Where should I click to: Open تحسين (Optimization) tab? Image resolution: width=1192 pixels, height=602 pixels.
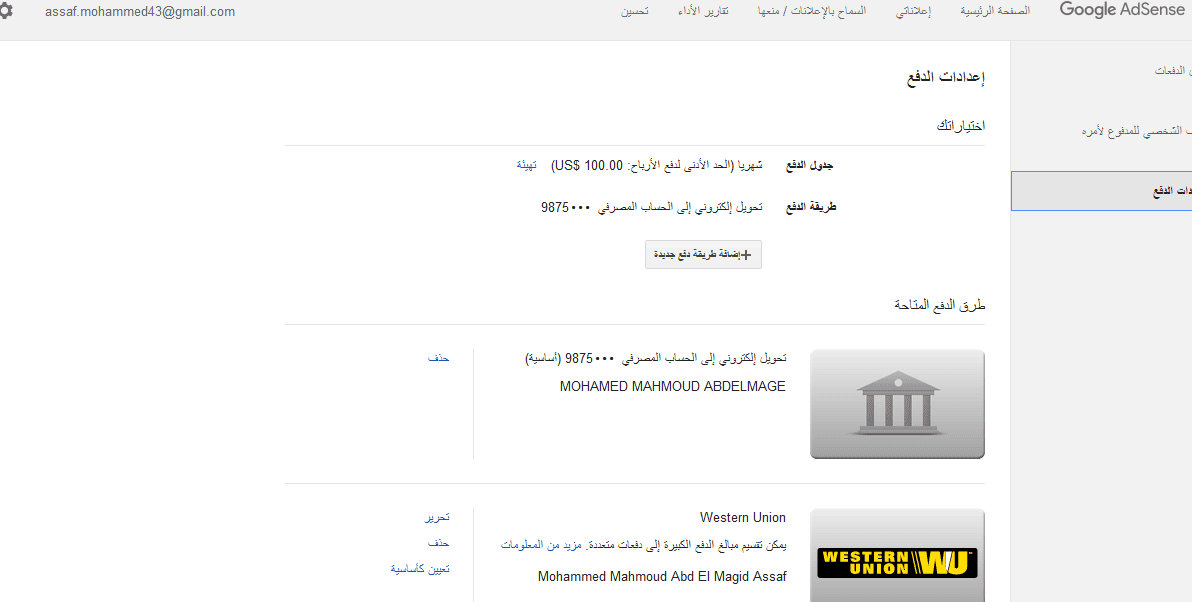point(635,11)
